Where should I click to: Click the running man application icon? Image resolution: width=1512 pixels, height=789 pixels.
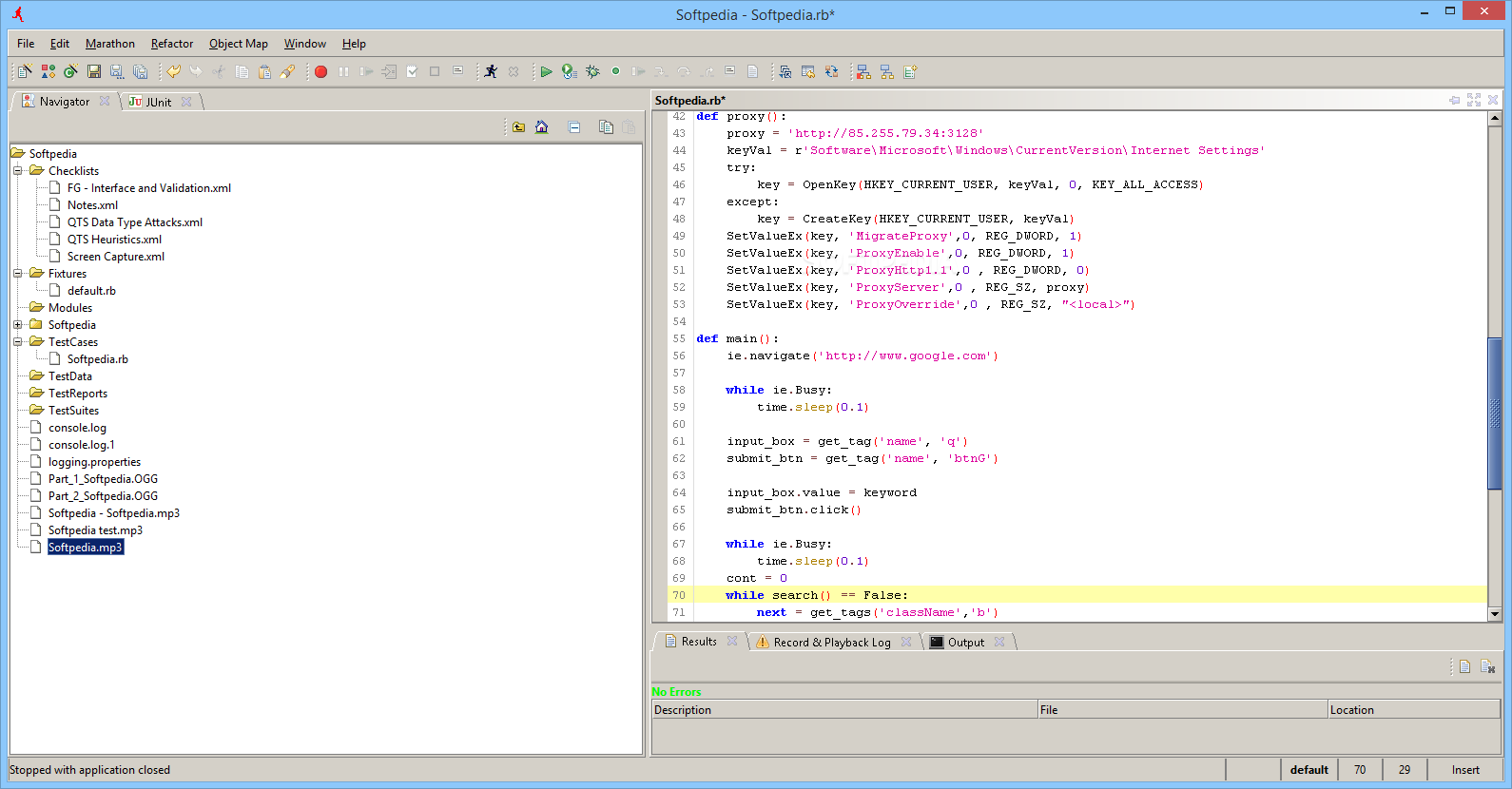pyautogui.click(x=491, y=71)
